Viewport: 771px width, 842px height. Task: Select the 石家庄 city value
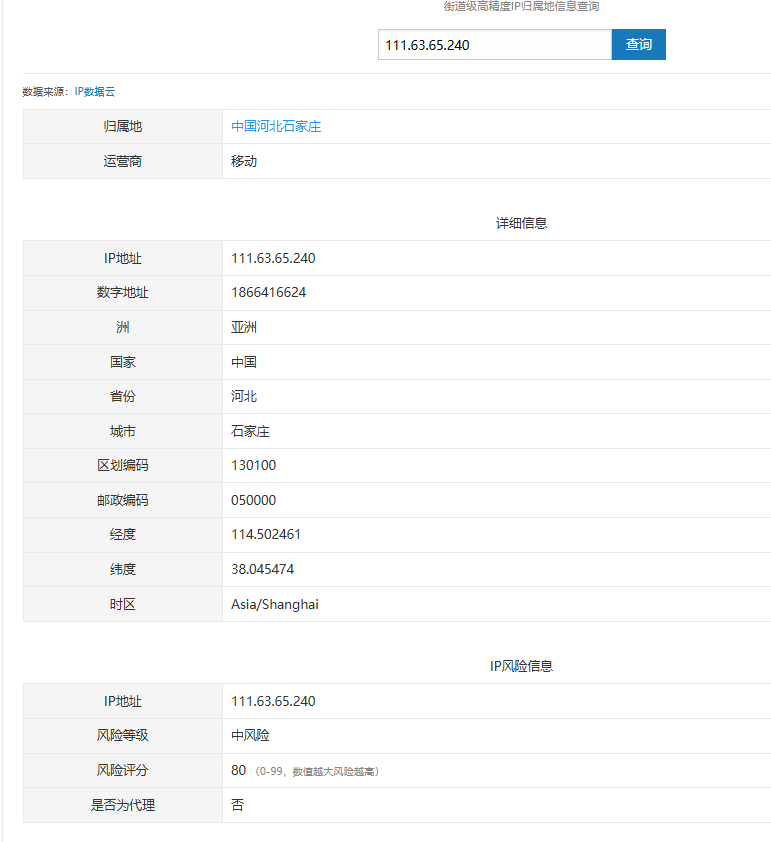(x=250, y=431)
